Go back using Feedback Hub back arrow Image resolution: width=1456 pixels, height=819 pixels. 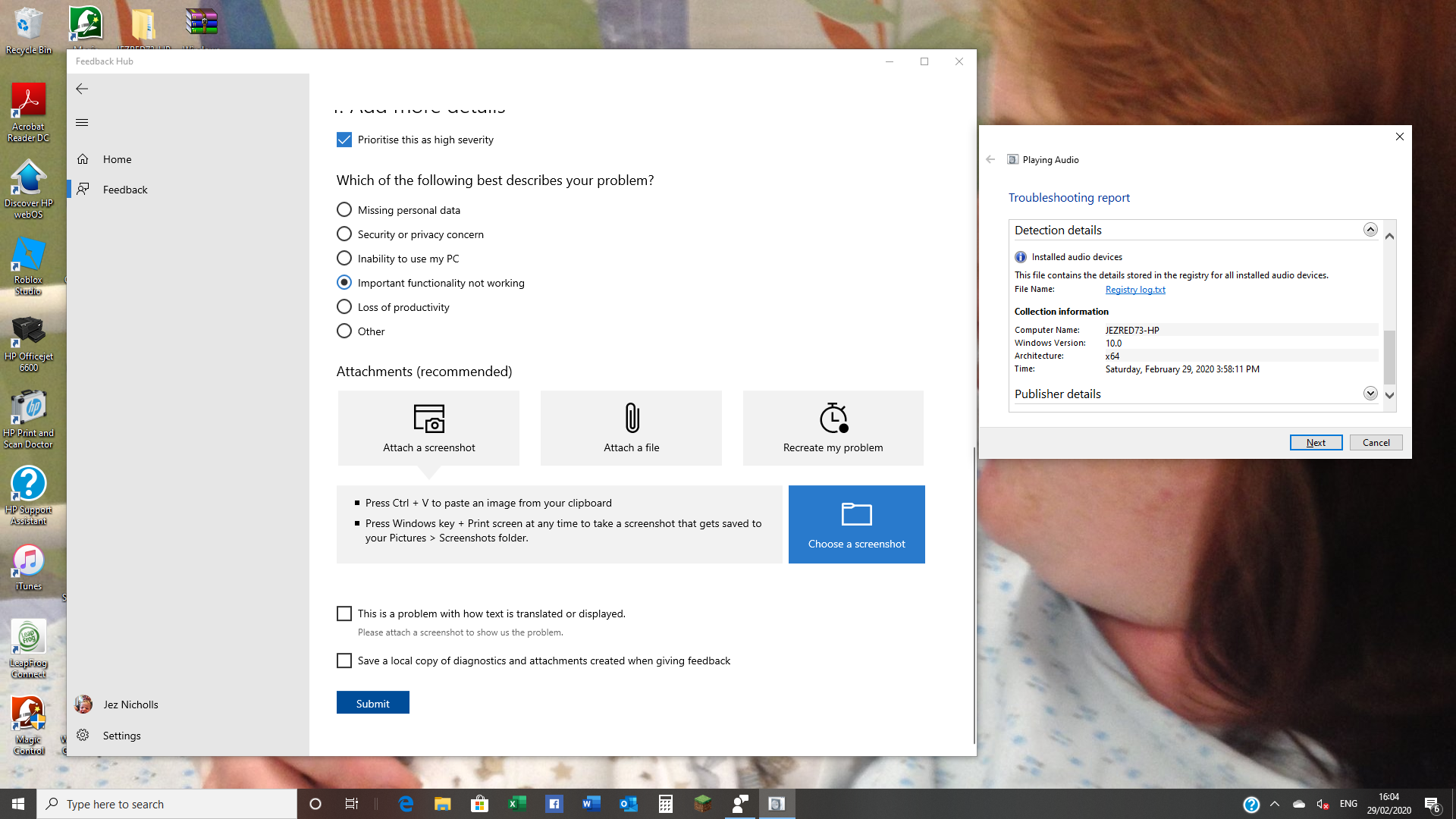coord(82,89)
